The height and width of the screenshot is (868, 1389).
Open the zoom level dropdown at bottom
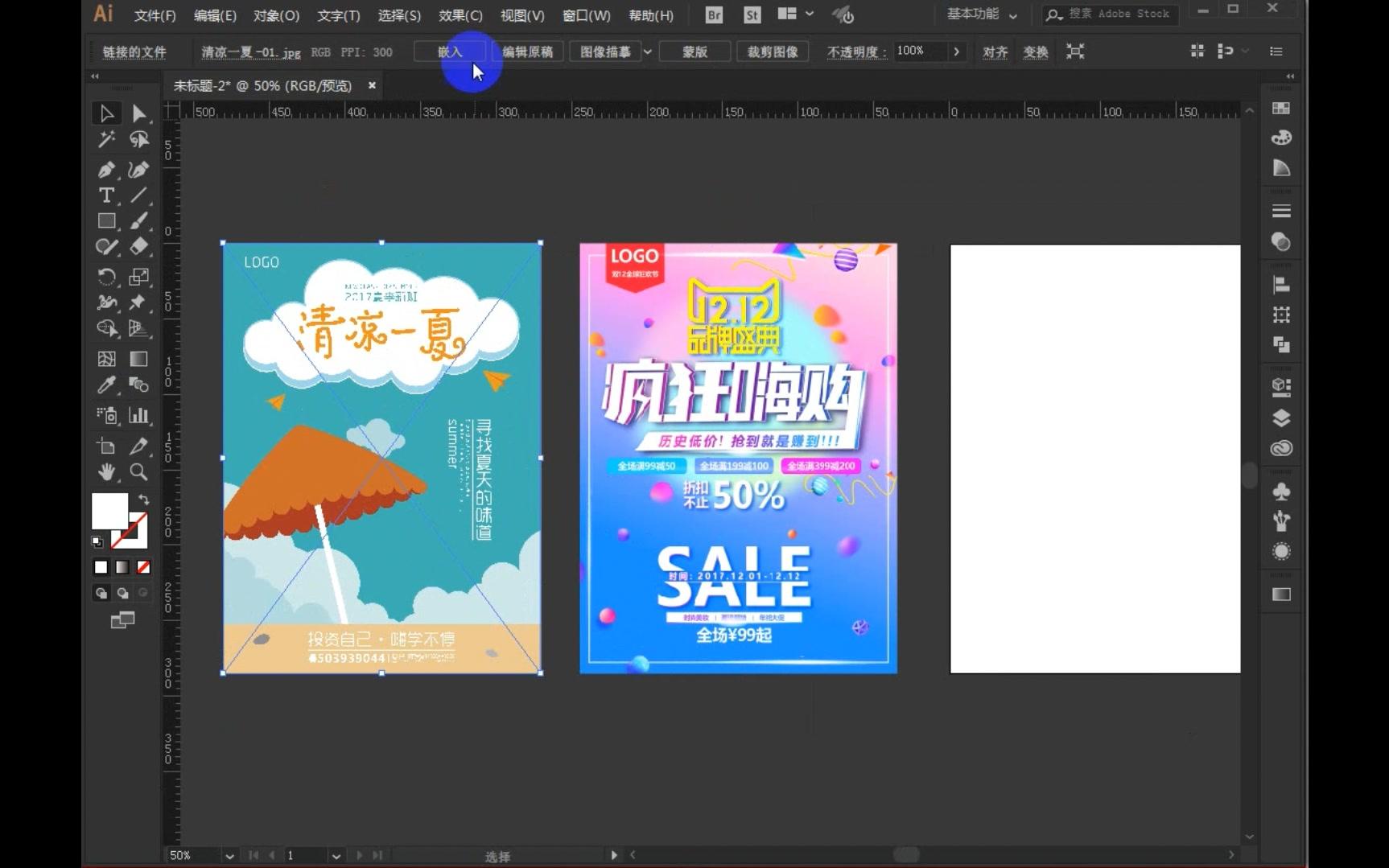click(230, 855)
